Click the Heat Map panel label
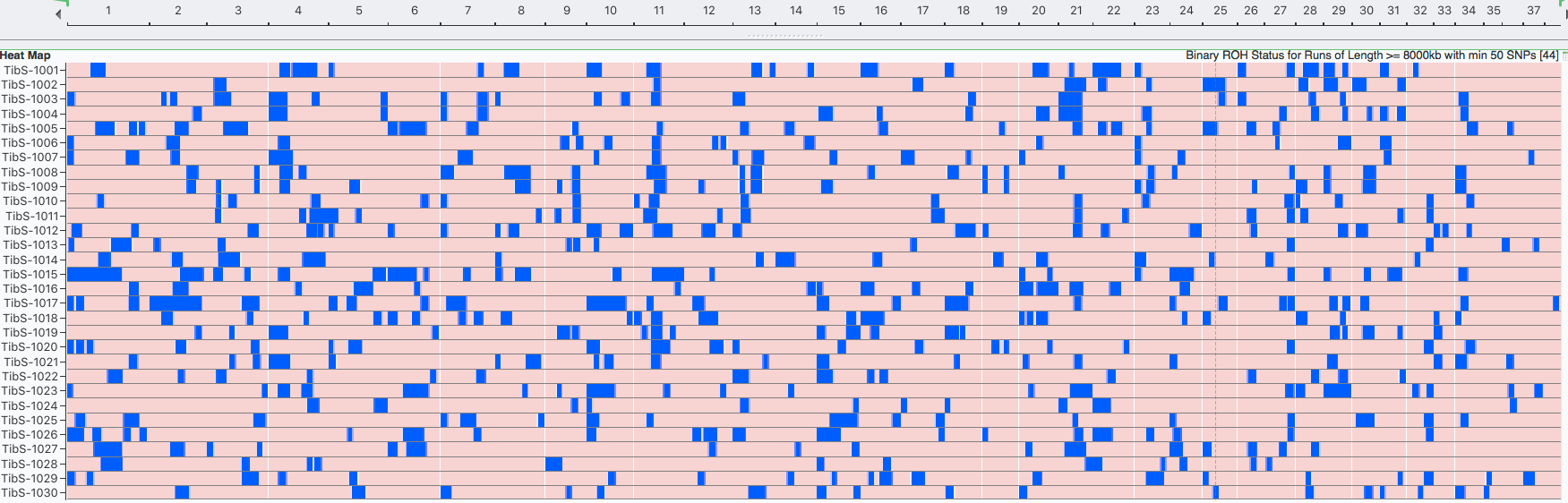1568x503 pixels. click(x=26, y=55)
